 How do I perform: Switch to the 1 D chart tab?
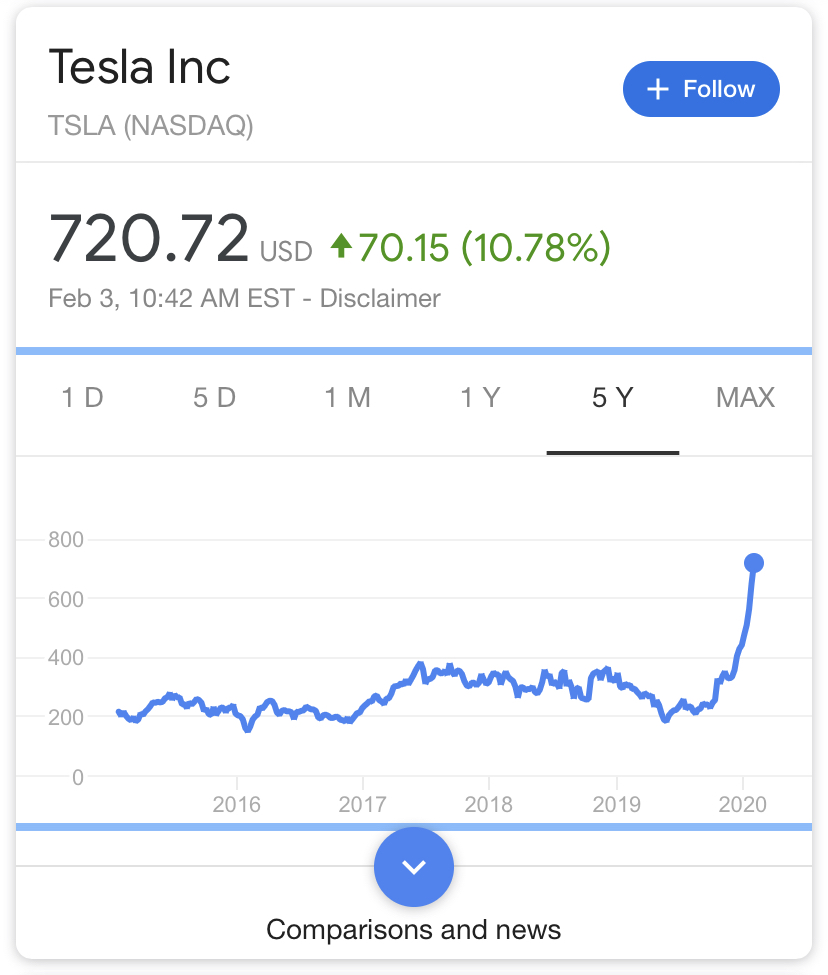pyautogui.click(x=82, y=398)
